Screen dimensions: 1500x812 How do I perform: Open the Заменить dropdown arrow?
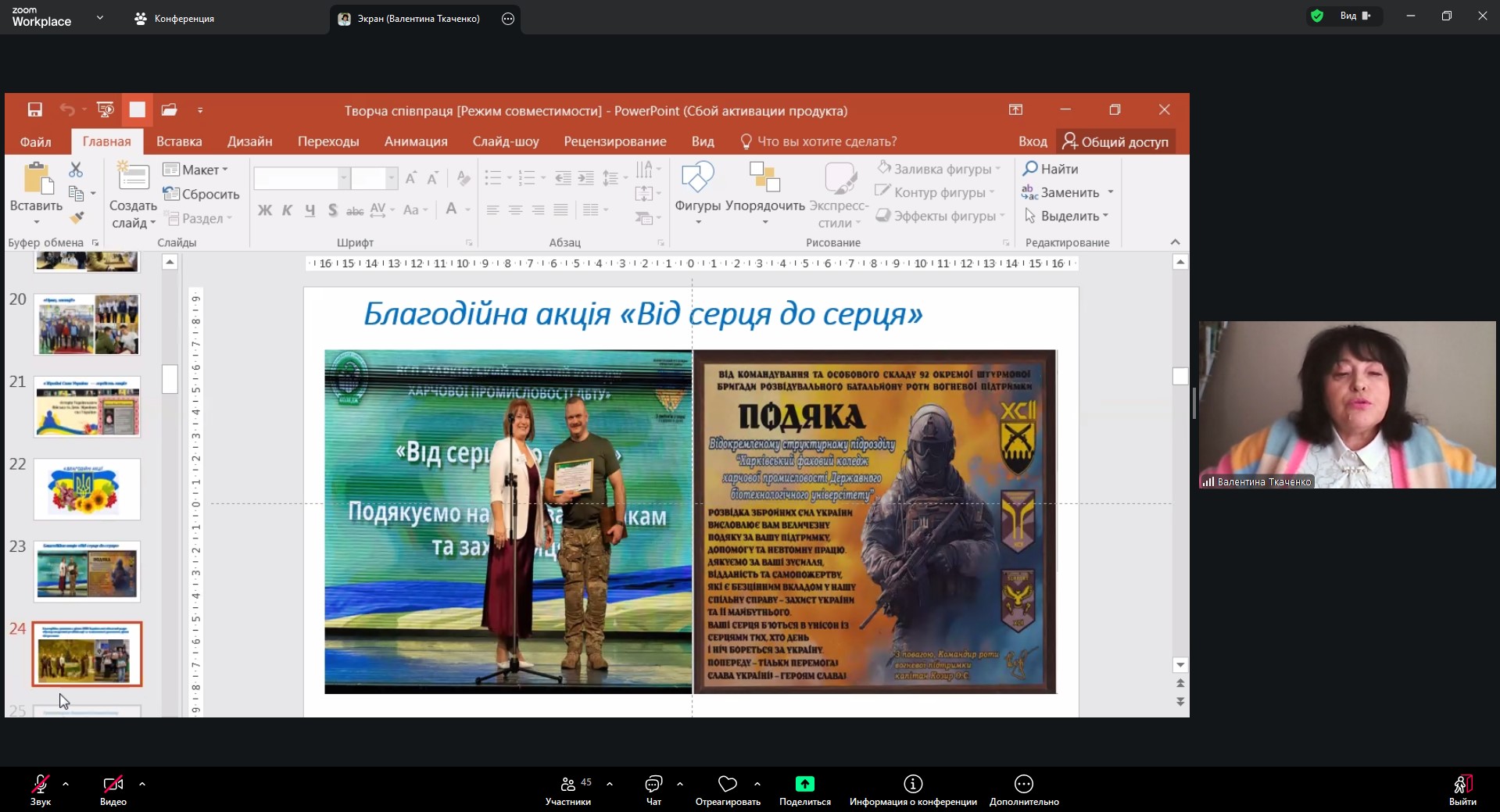(x=1111, y=192)
